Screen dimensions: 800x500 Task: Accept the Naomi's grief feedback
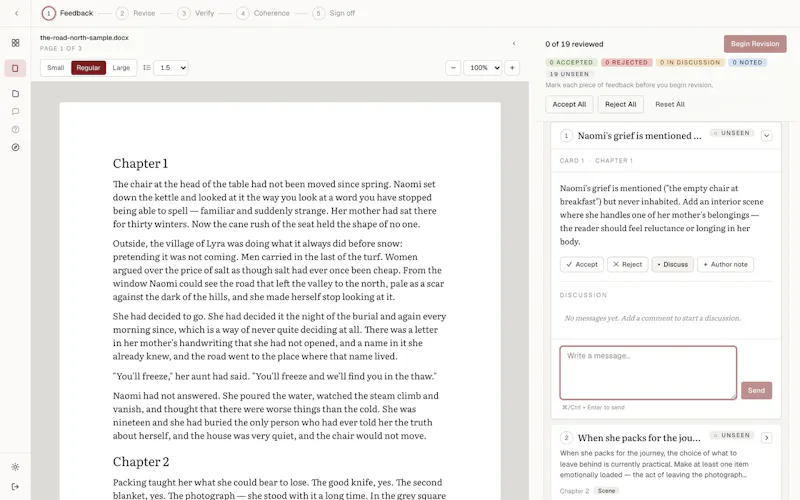pyautogui.click(x=582, y=264)
